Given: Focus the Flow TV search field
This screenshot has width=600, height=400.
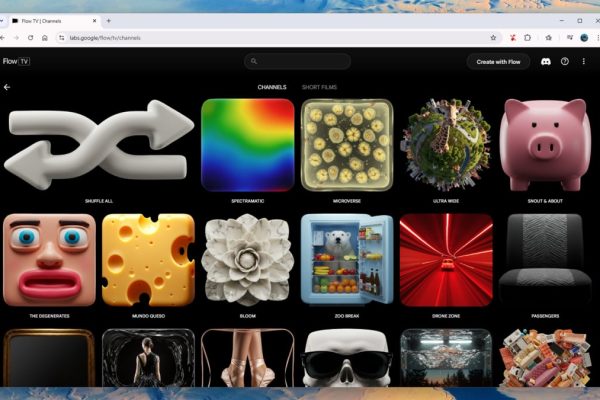Looking at the screenshot, I should [x=297, y=61].
